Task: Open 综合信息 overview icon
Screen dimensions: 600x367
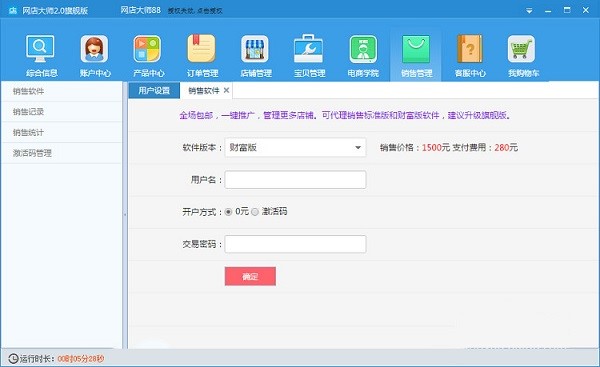Action: tap(41, 48)
